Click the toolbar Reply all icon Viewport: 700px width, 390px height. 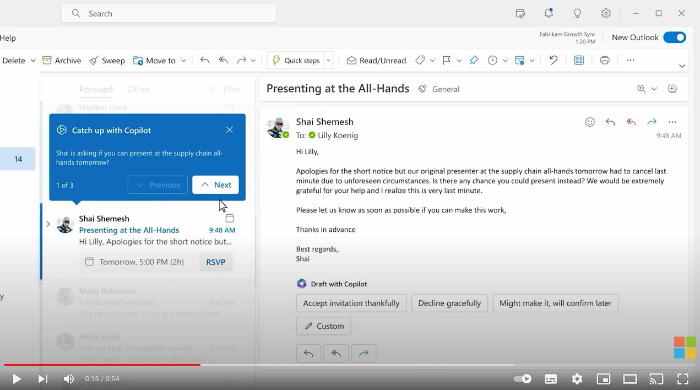(223, 60)
